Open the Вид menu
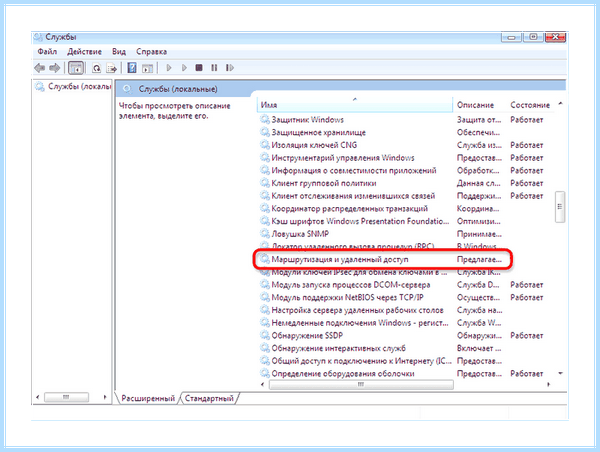Viewport: 600px width, 452px height. pos(119,51)
